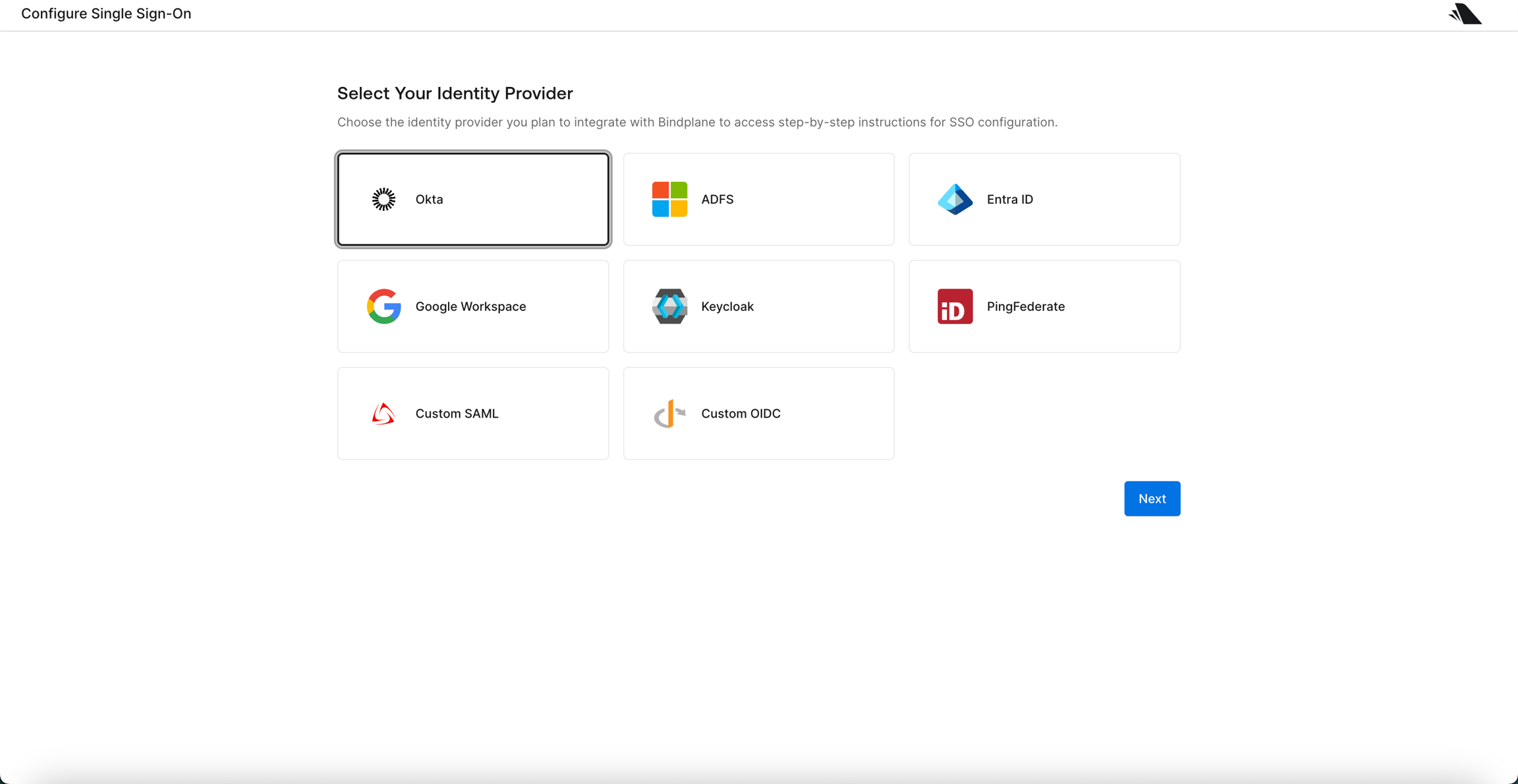Click the Configure Single Sign-On title
This screenshot has height=784, width=1518.
coord(105,13)
